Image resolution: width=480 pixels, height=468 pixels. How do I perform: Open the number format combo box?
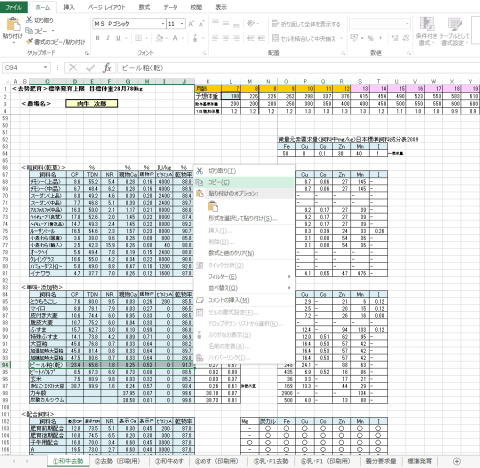[379, 24]
